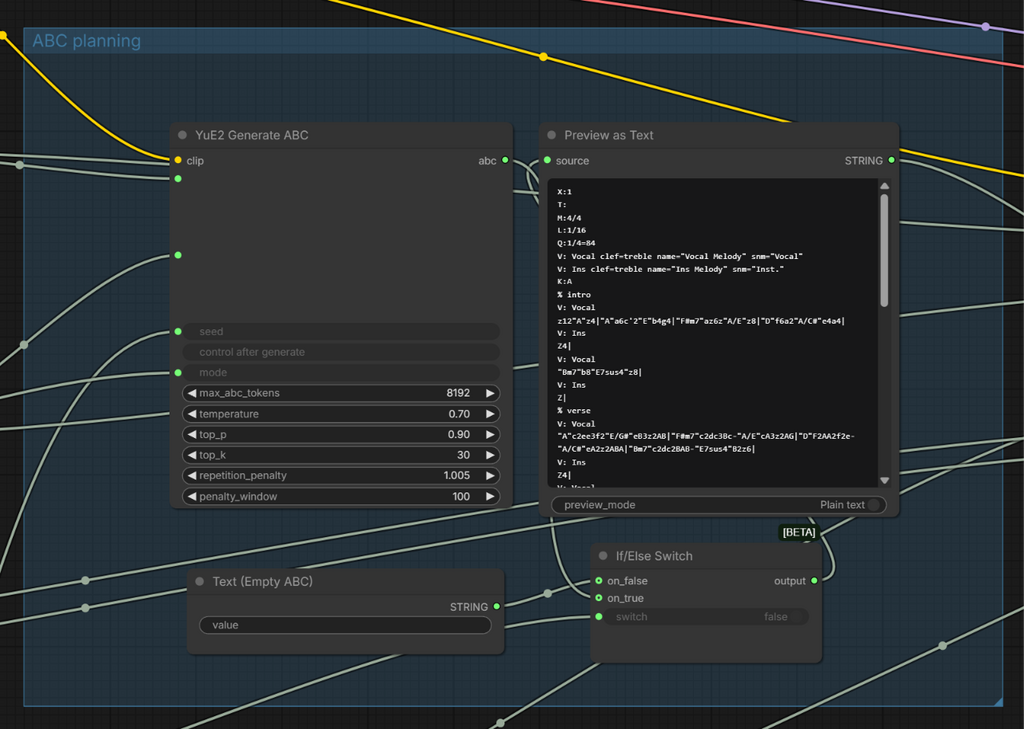The height and width of the screenshot is (729, 1024).
Task: Open the control after generate widget
Action: click(x=341, y=352)
